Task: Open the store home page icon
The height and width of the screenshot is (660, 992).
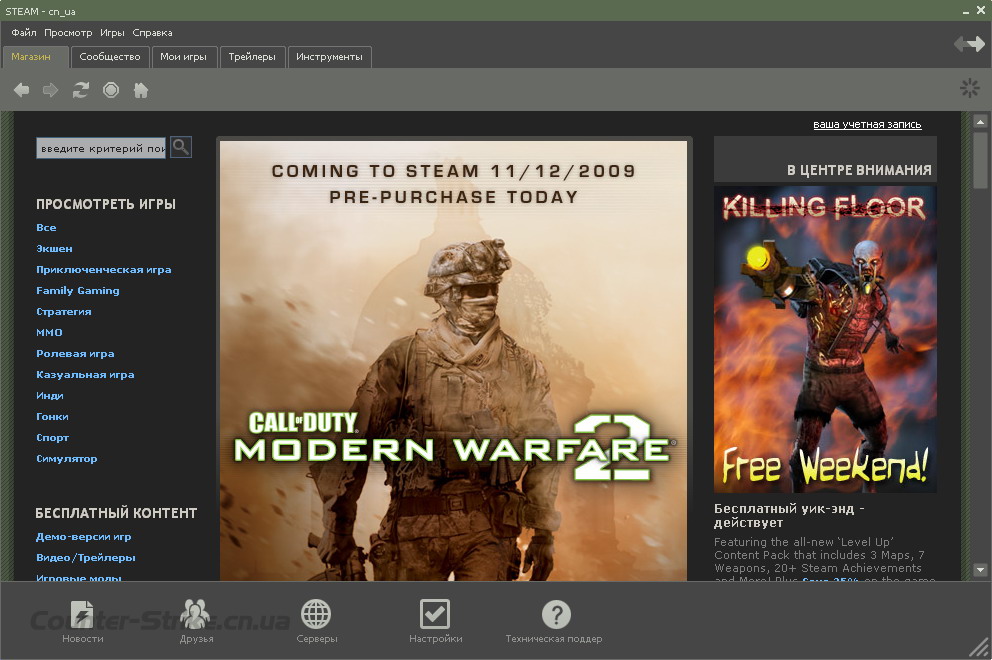Action: click(140, 90)
